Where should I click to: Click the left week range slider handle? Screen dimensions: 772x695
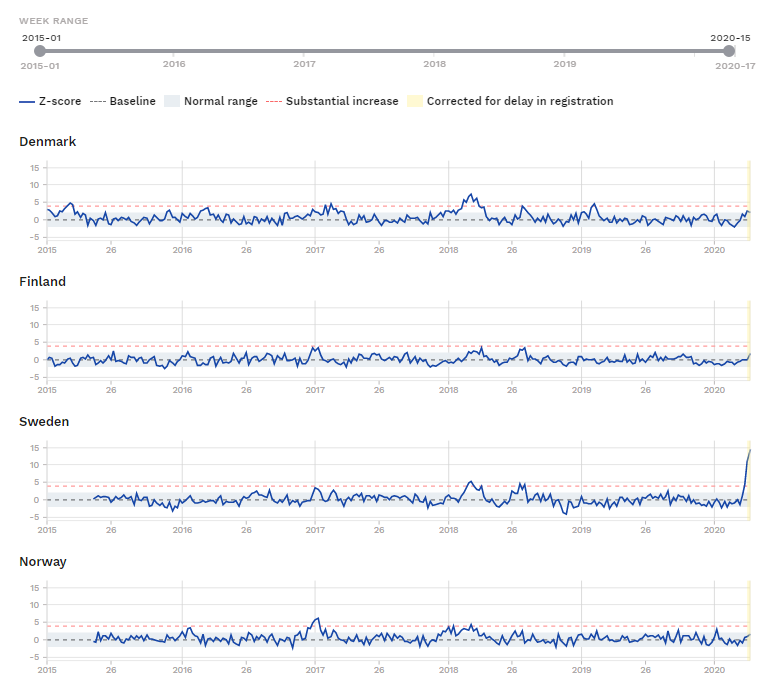[x=40, y=51]
